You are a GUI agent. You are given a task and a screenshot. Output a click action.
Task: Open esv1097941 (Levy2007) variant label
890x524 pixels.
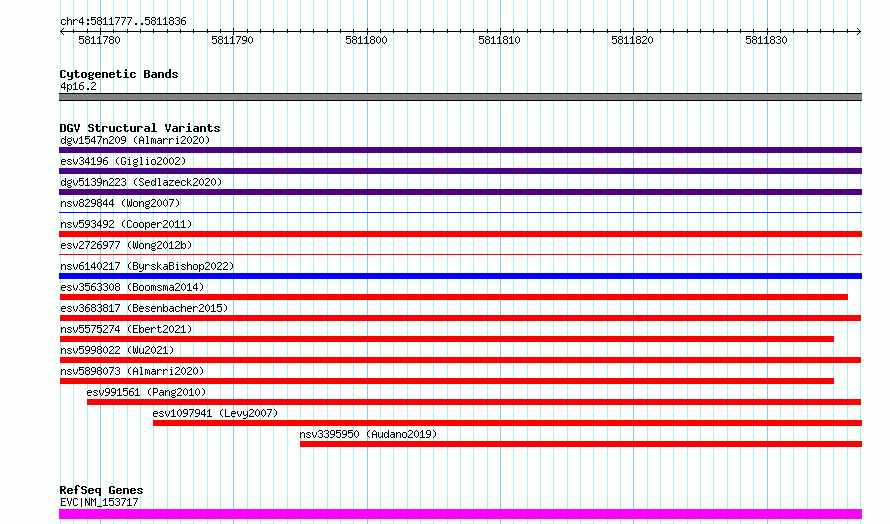(x=215, y=413)
